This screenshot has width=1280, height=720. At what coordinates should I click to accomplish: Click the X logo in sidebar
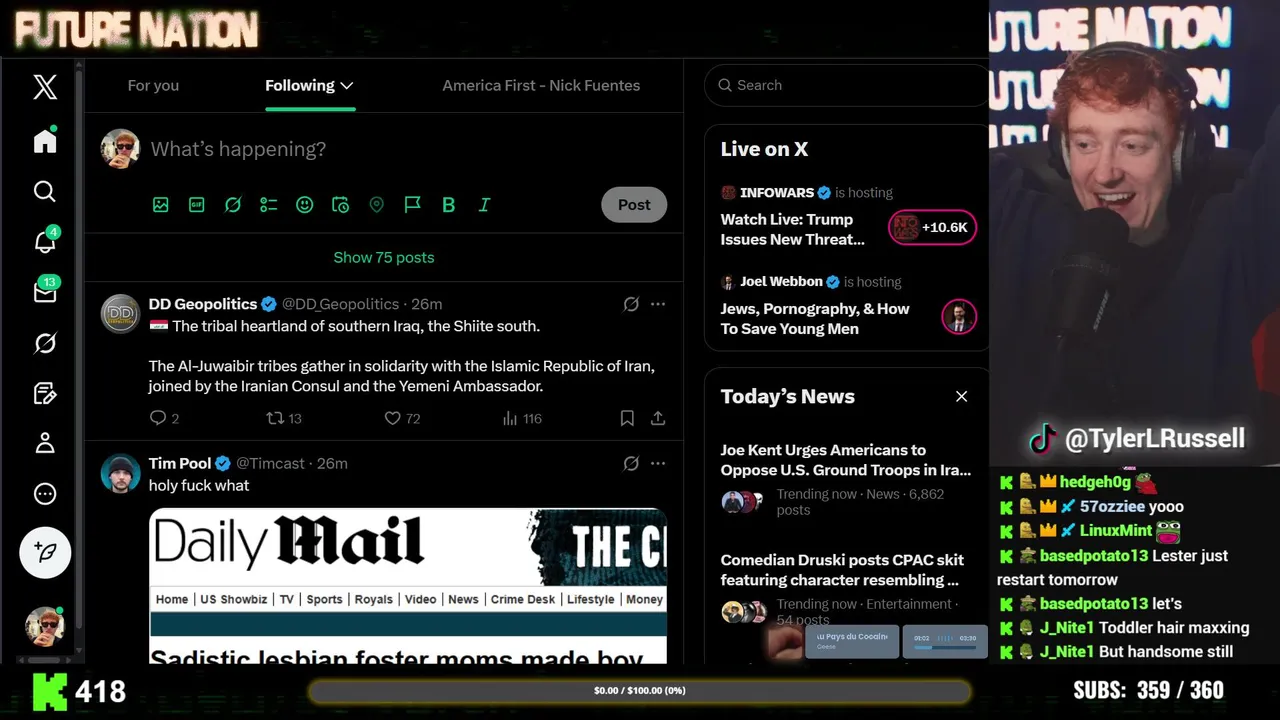pyautogui.click(x=45, y=87)
